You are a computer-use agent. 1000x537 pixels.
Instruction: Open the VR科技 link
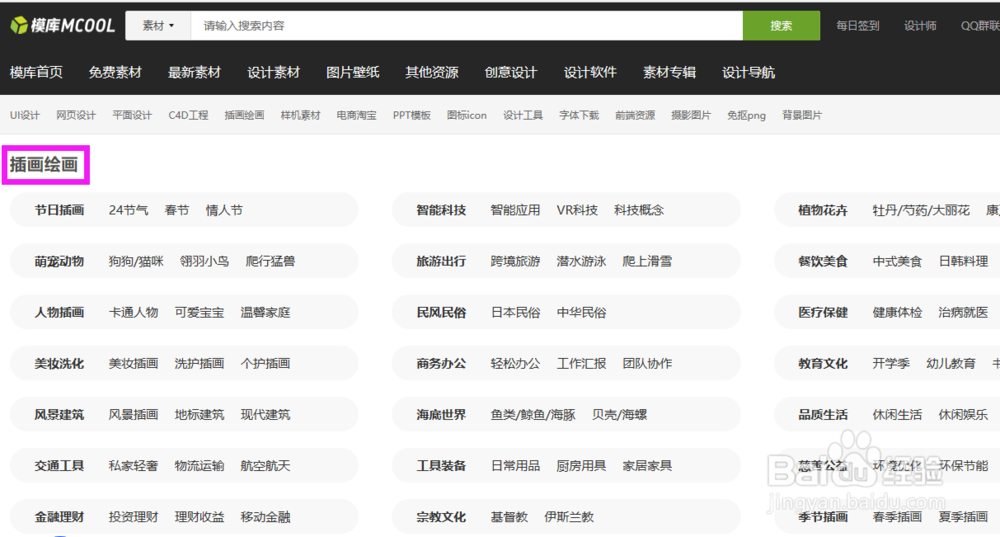coord(577,210)
